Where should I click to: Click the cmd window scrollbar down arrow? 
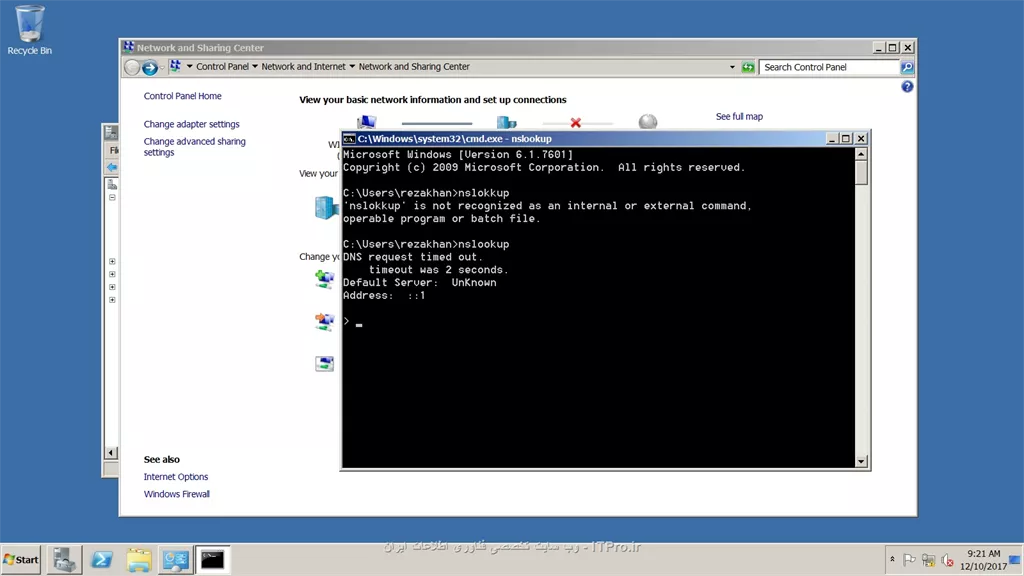click(x=861, y=461)
